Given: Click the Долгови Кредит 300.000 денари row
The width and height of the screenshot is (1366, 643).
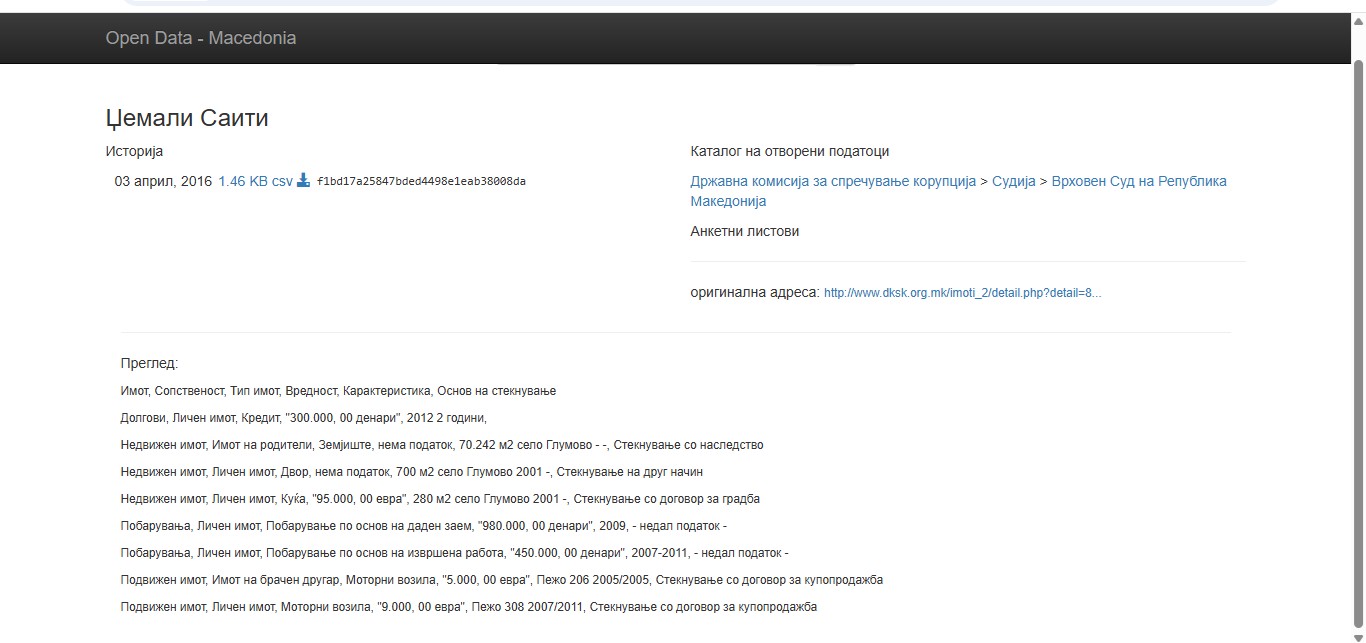Looking at the screenshot, I should (x=303, y=418).
